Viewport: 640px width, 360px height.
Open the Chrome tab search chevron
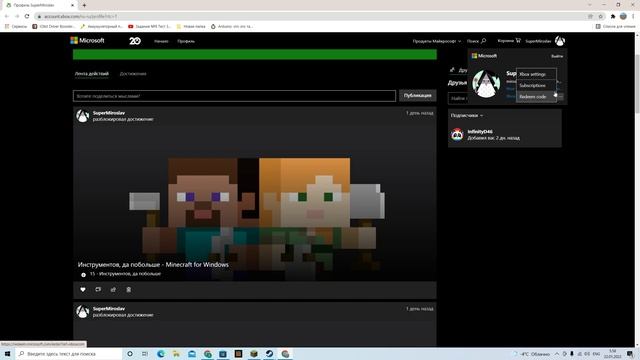[590, 5]
